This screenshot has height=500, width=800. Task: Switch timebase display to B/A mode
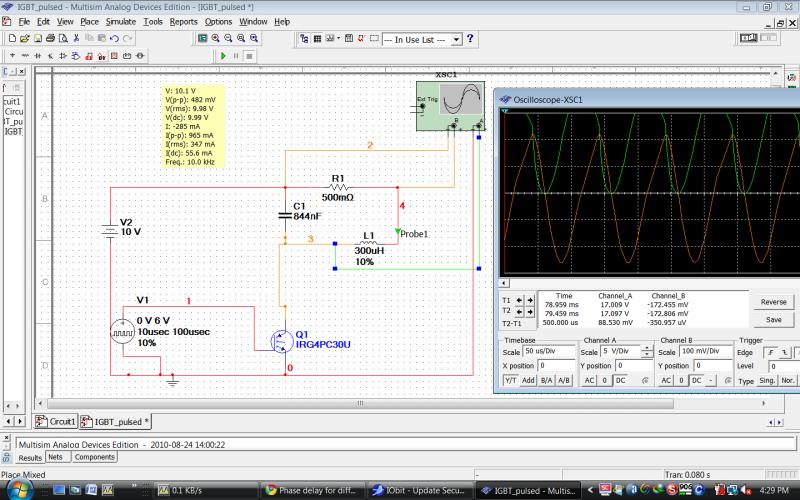click(x=546, y=381)
